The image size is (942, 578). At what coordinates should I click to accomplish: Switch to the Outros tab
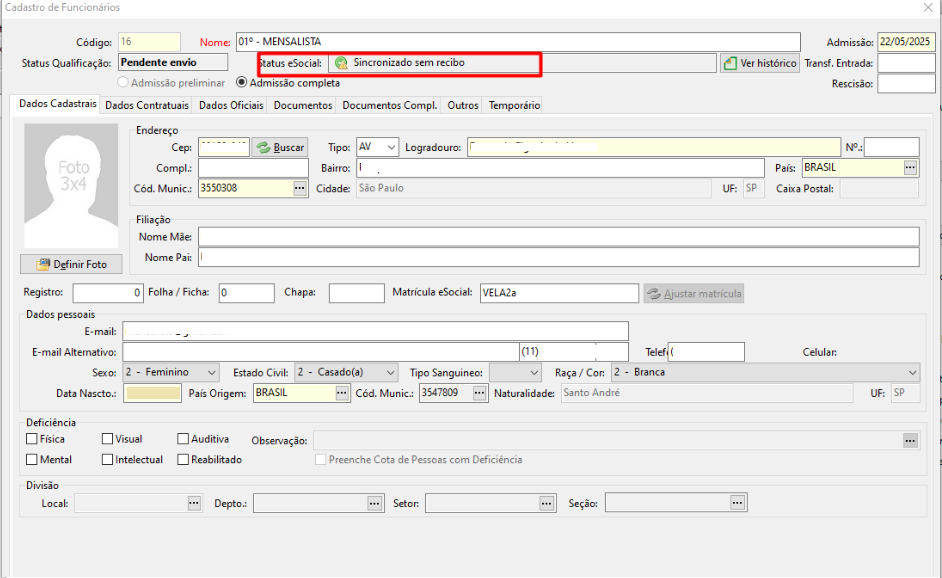coord(463,105)
